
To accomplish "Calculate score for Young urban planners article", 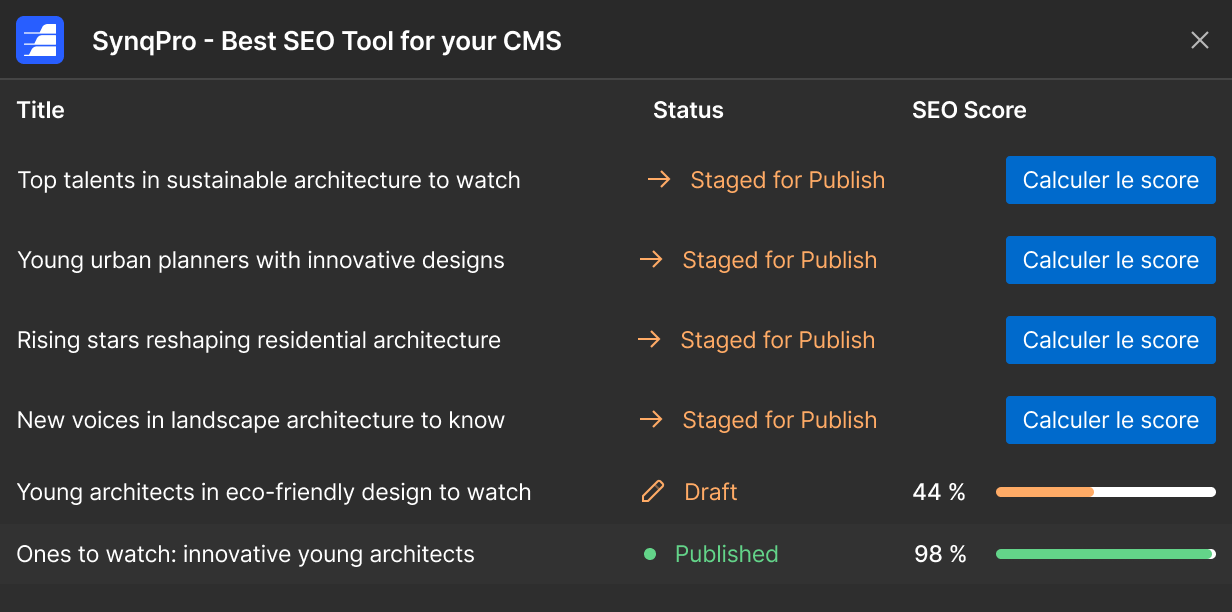I will [1110, 260].
